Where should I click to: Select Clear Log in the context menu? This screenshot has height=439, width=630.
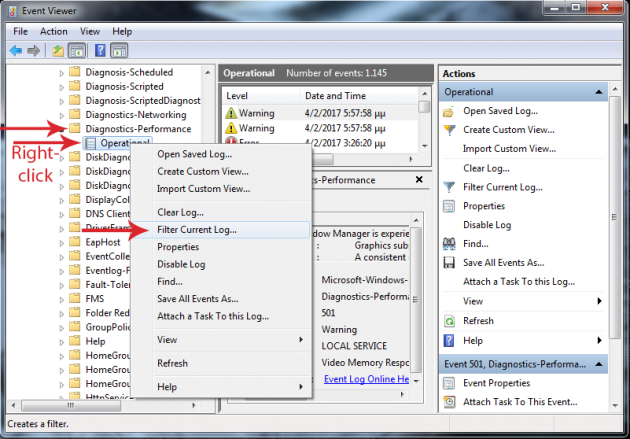point(180,212)
